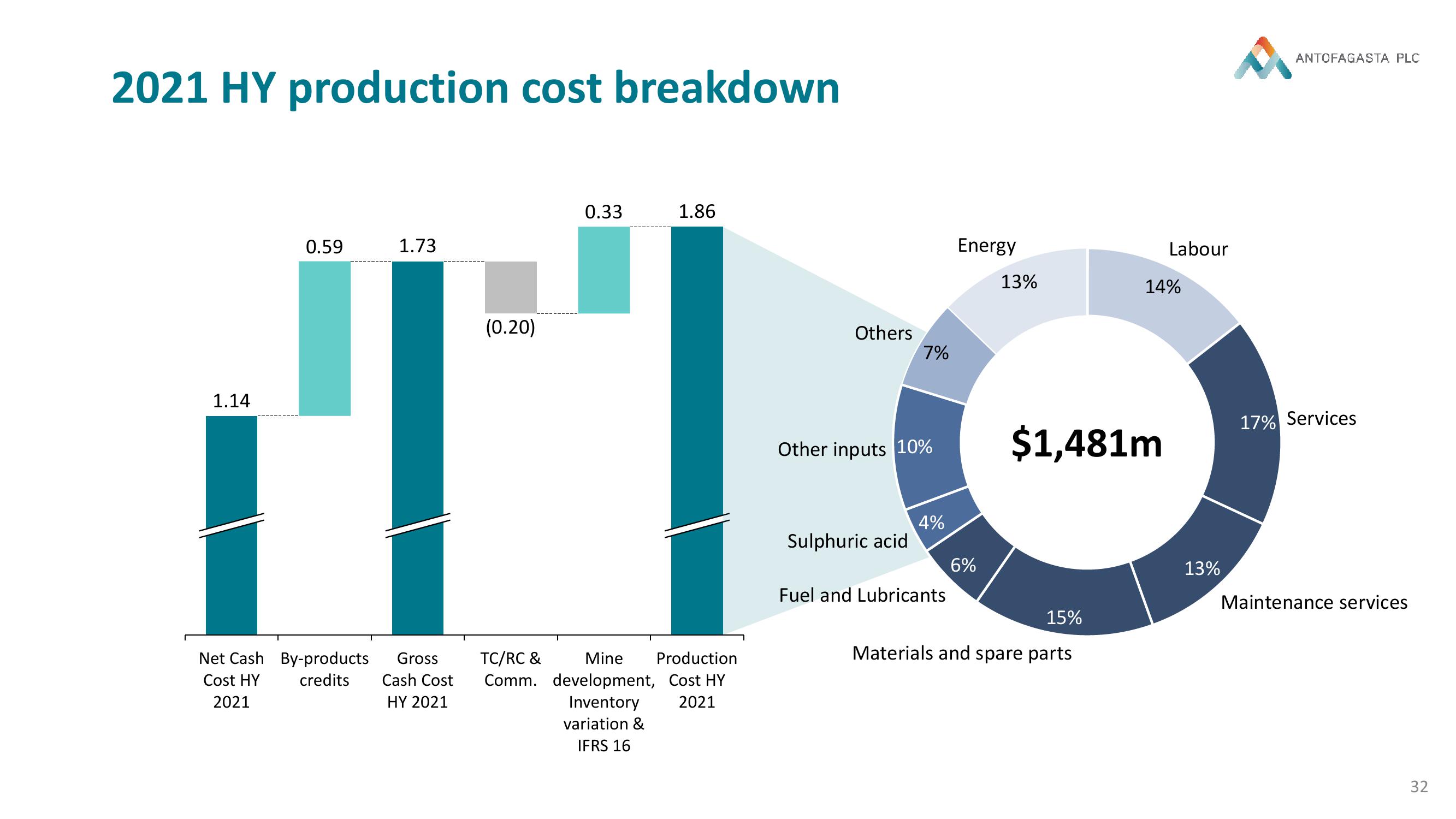Click the 'By-products credits' axis label

point(324,669)
